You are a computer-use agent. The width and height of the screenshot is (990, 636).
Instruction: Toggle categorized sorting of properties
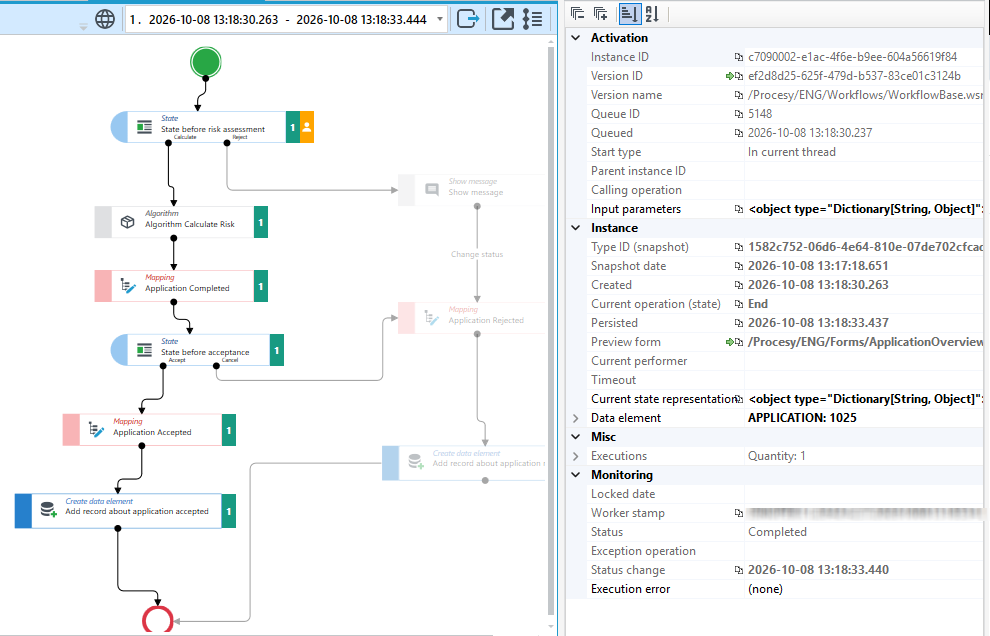[629, 13]
